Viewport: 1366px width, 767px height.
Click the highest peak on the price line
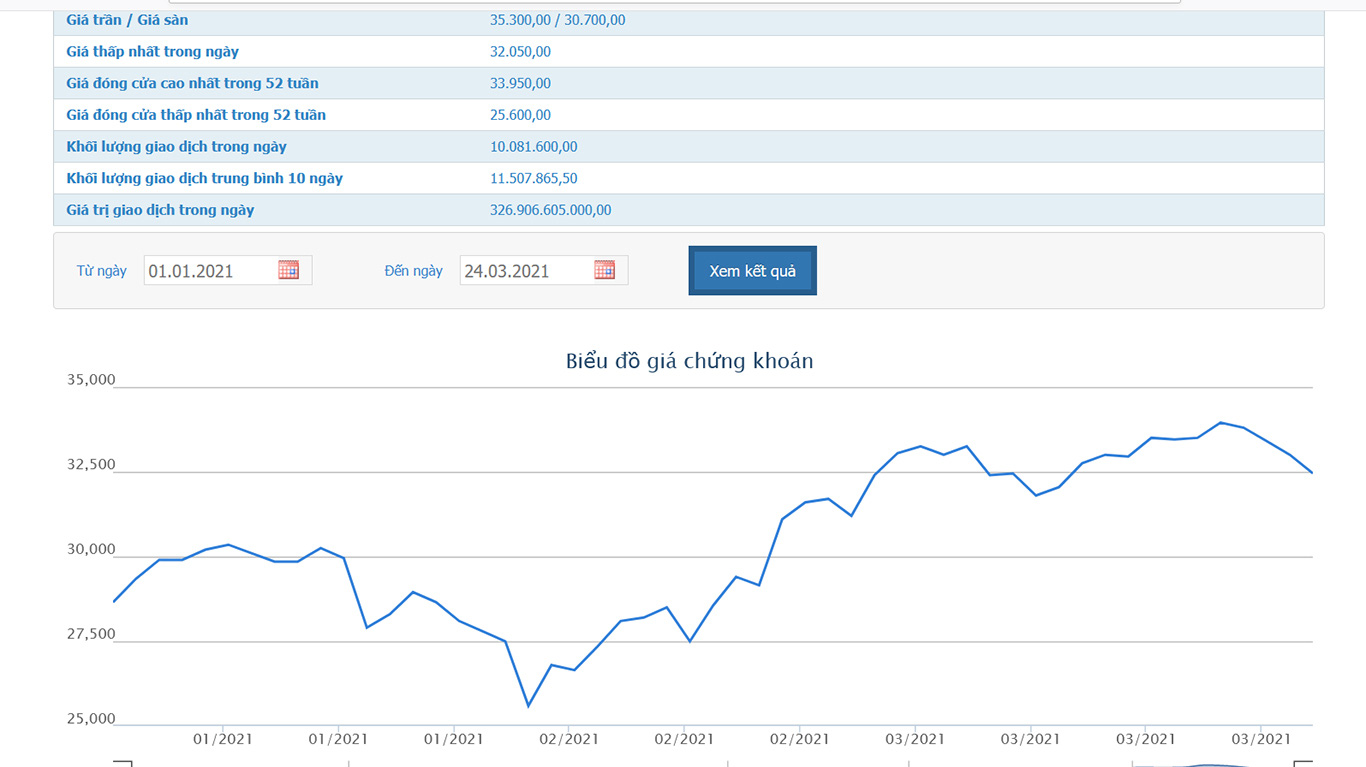[x=1221, y=422]
